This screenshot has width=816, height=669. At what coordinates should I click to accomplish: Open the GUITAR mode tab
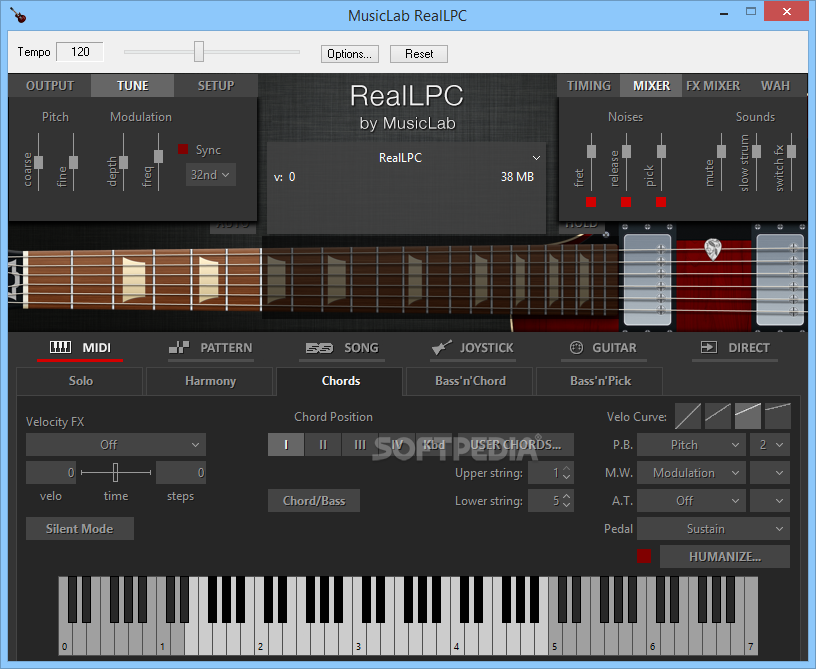604,348
